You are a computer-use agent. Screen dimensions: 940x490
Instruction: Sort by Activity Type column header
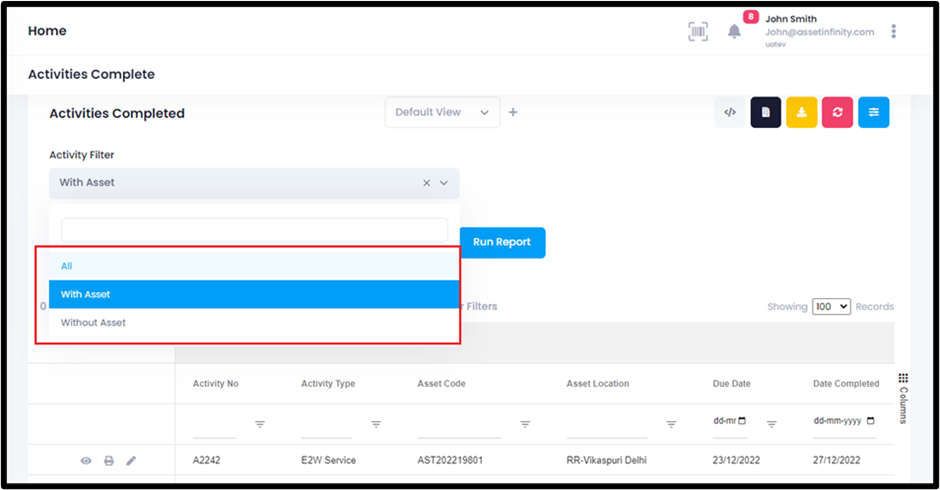click(x=328, y=384)
